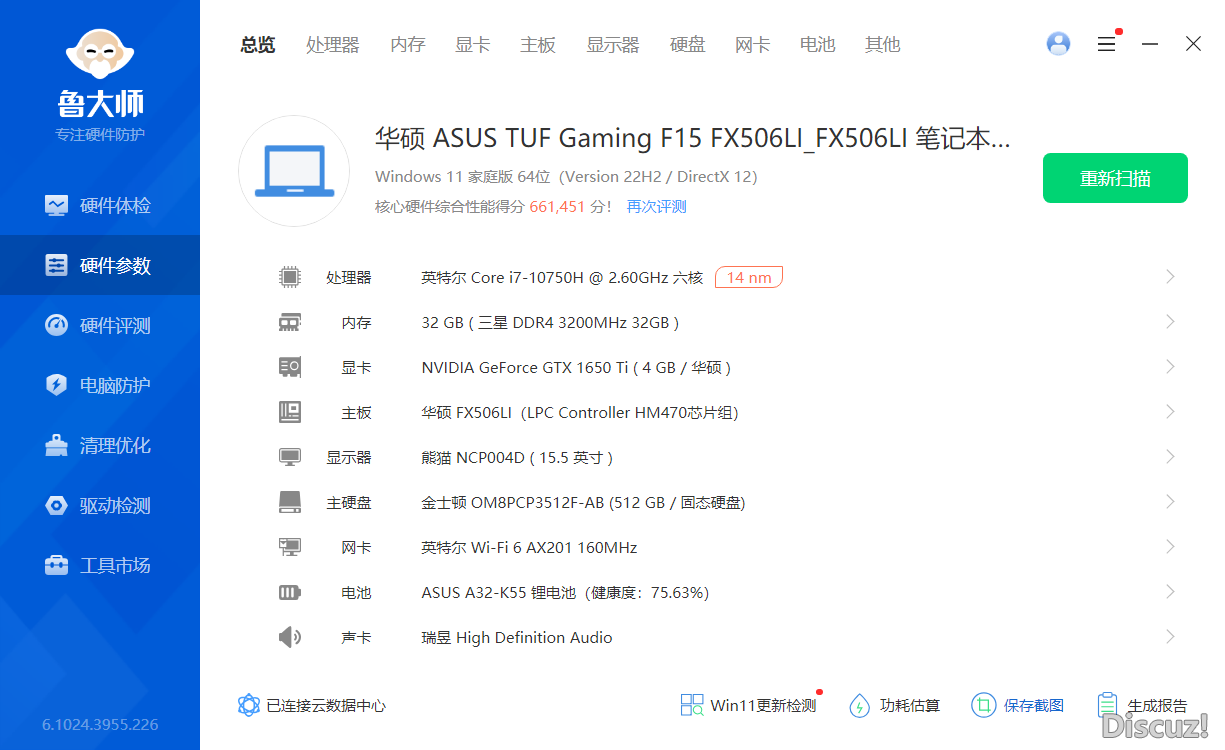Image resolution: width=1225 pixels, height=750 pixels.
Task: Expand the 显卡 row chevron
Action: click(1170, 367)
